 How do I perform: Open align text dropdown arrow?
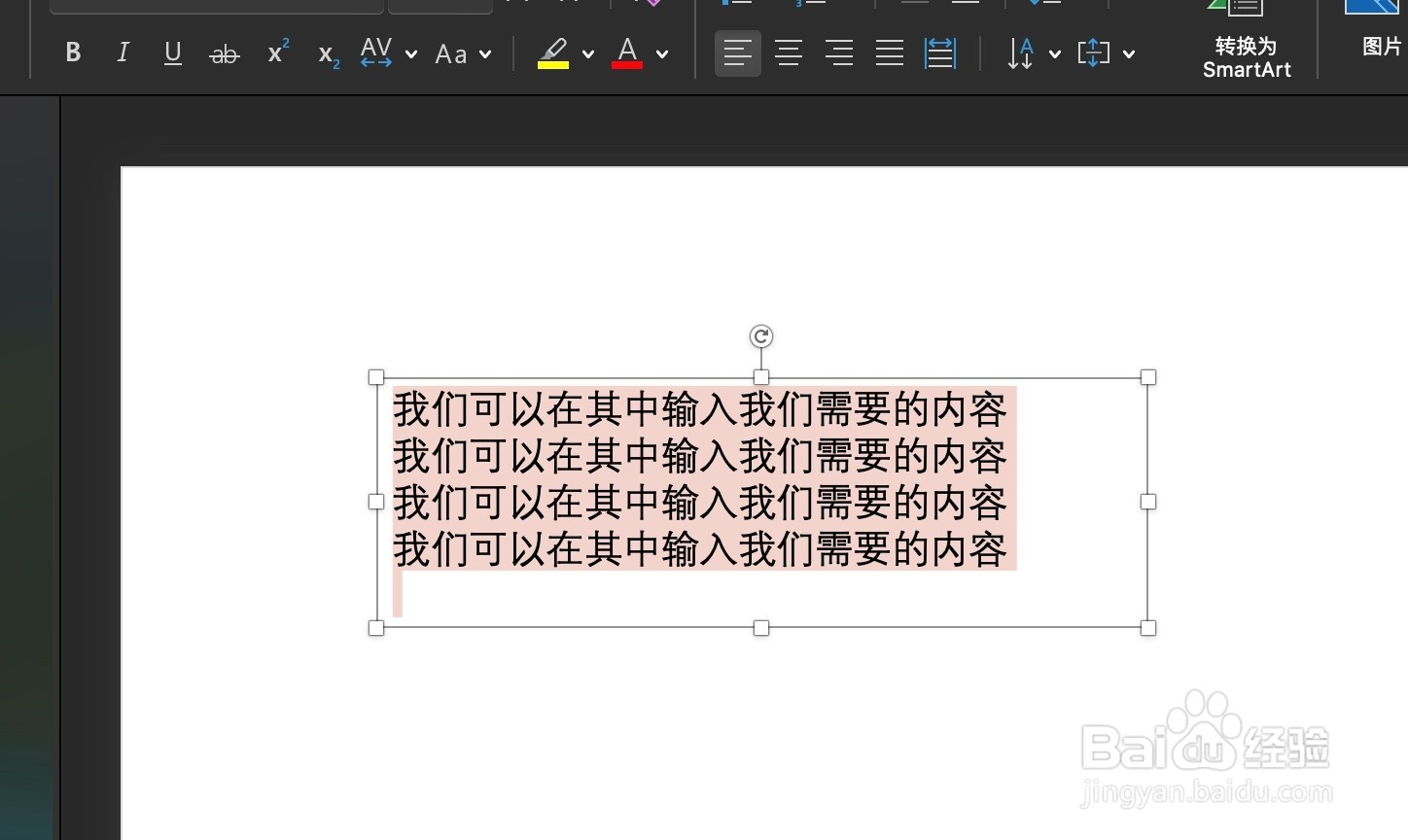point(1129,54)
